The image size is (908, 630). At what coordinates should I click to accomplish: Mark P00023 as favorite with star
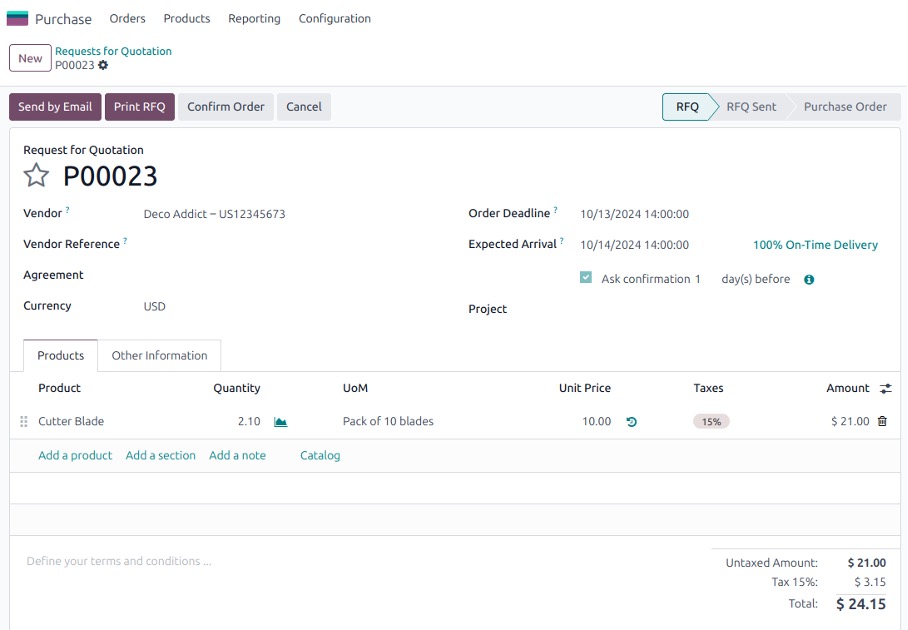click(36, 175)
